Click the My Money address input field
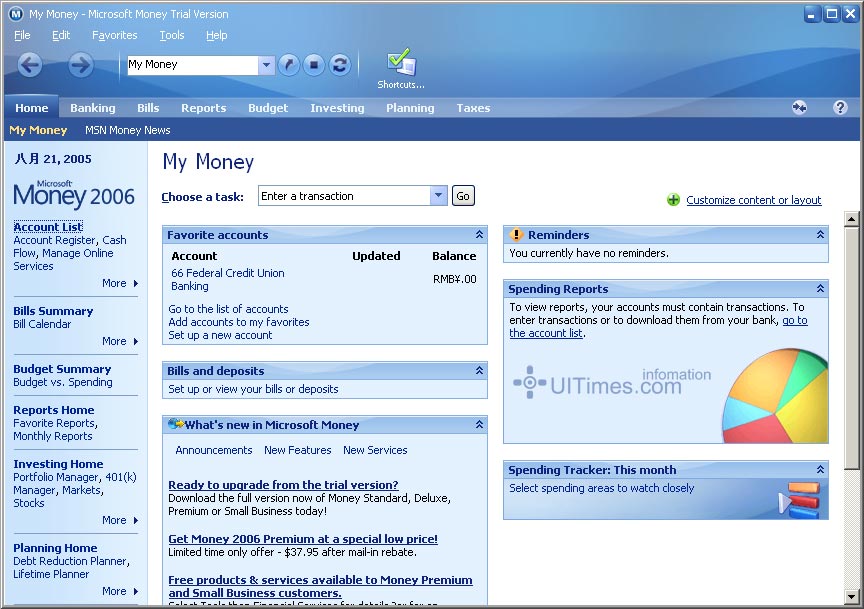This screenshot has height=609, width=864. click(x=193, y=65)
